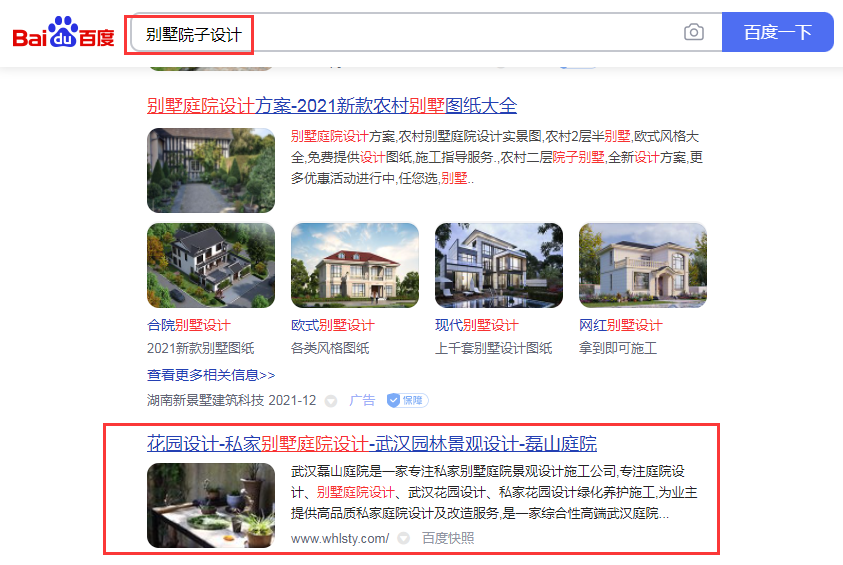Screen dimensions: 843x565
Task: Click the 合院别墅设计 link
Action: [189, 325]
